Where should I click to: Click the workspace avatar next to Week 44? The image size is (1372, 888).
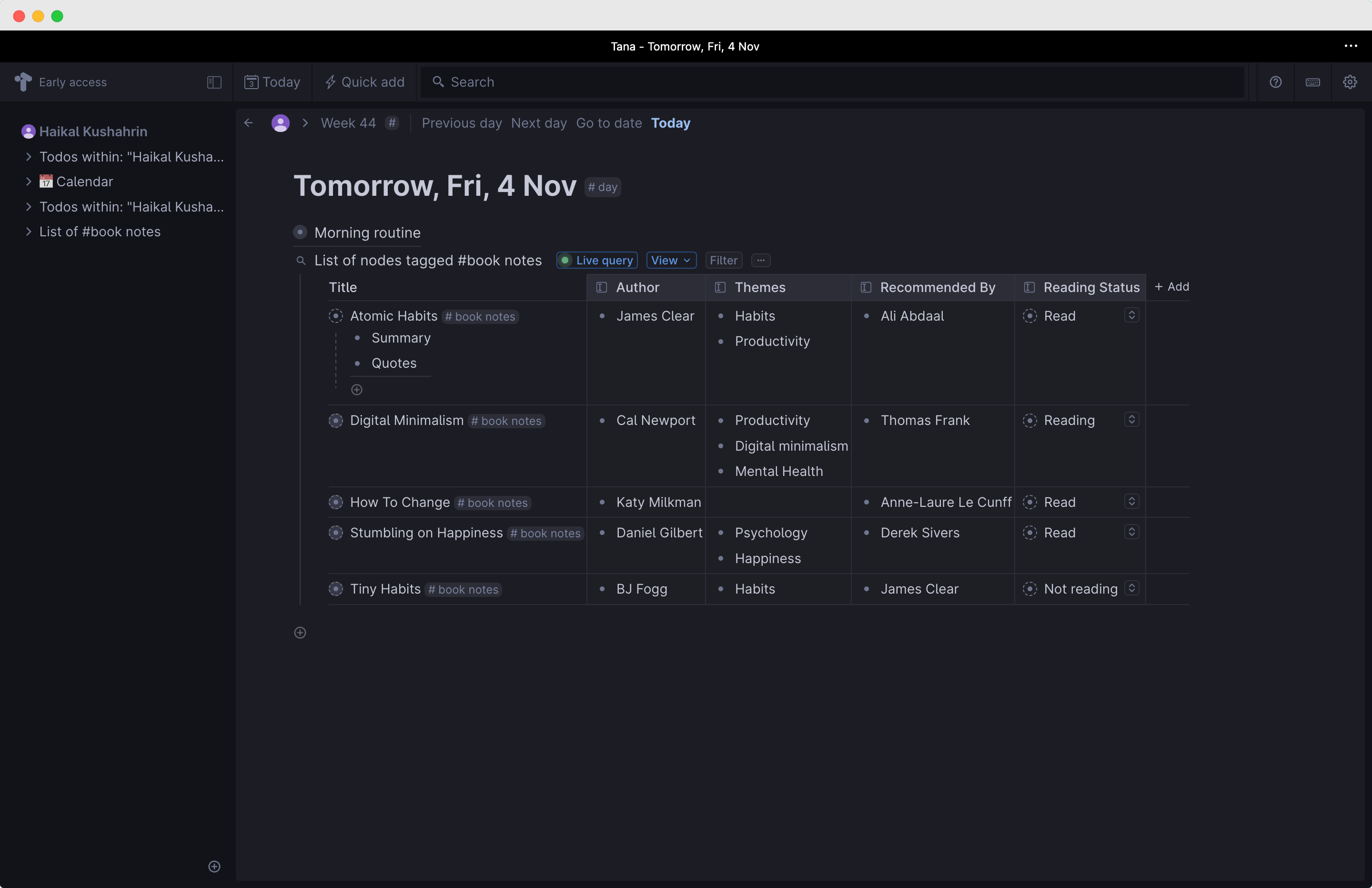(x=281, y=123)
